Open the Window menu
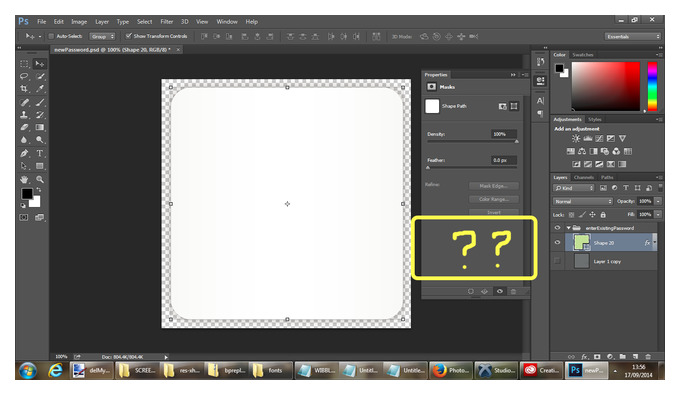Viewport: 680px width, 395px height. [x=227, y=22]
